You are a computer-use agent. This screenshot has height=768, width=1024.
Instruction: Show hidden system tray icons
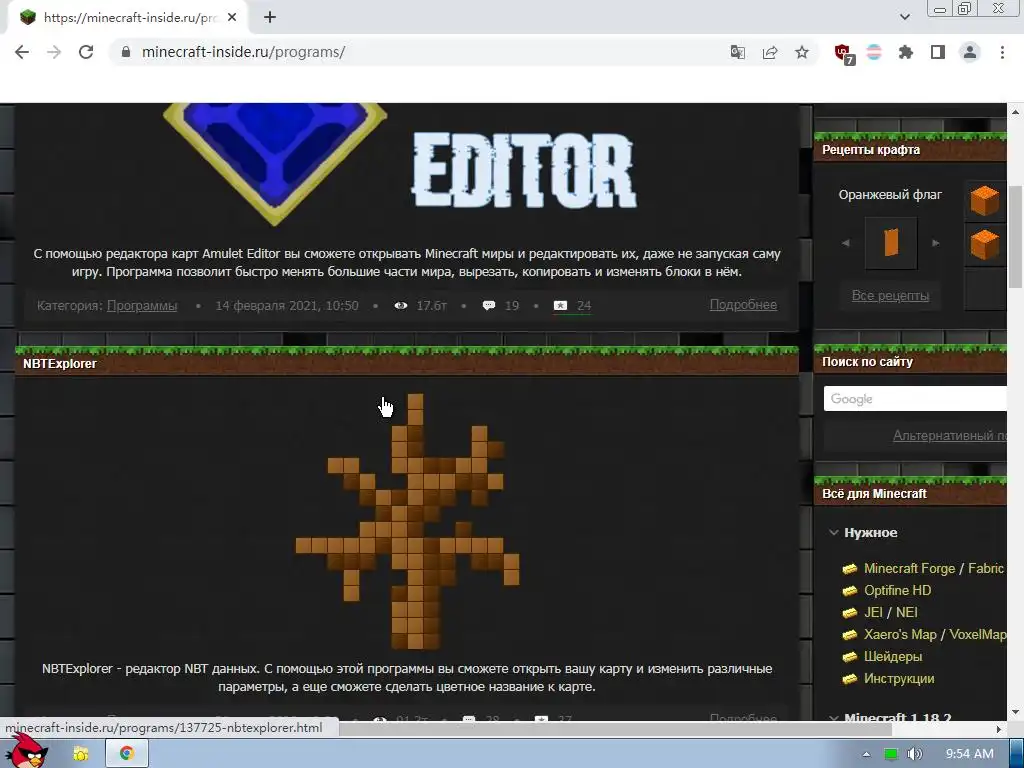click(866, 754)
